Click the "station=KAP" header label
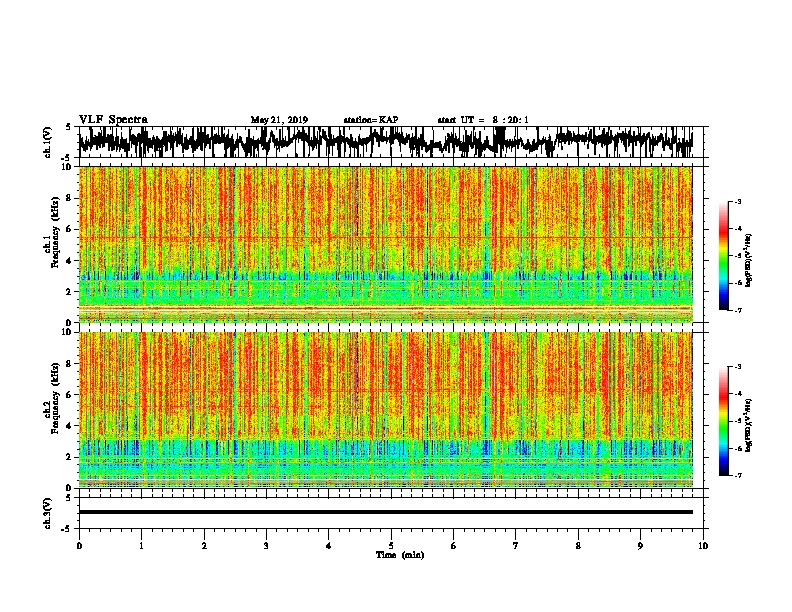The width and height of the screenshot is (792, 612). point(371,120)
